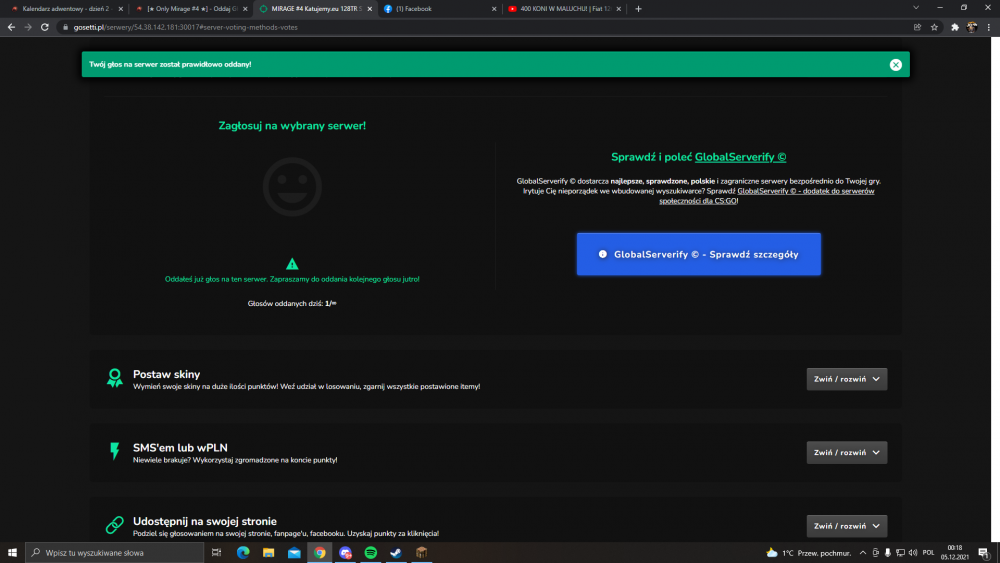Click the page vertical scrollbar
The height and width of the screenshot is (563, 1000).
pos(996,290)
